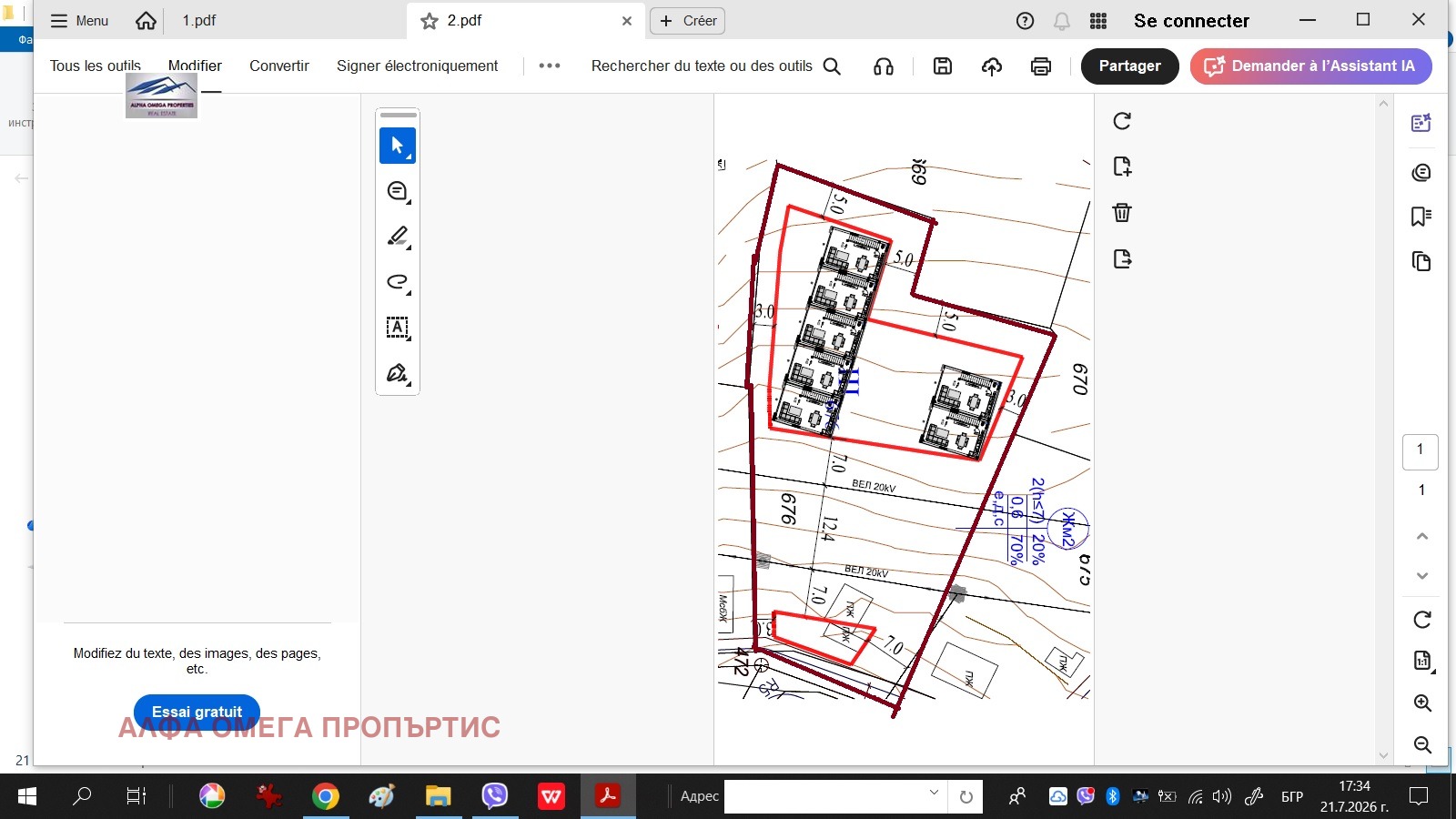Open the Windows notification center
1456x819 pixels.
tap(1418, 796)
